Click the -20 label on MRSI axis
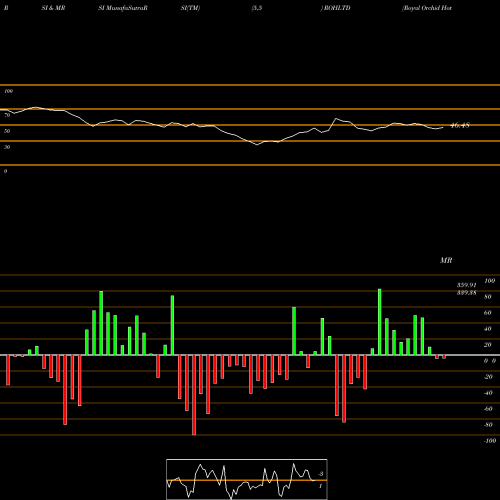This screenshot has width=500, height=500. click(488, 377)
